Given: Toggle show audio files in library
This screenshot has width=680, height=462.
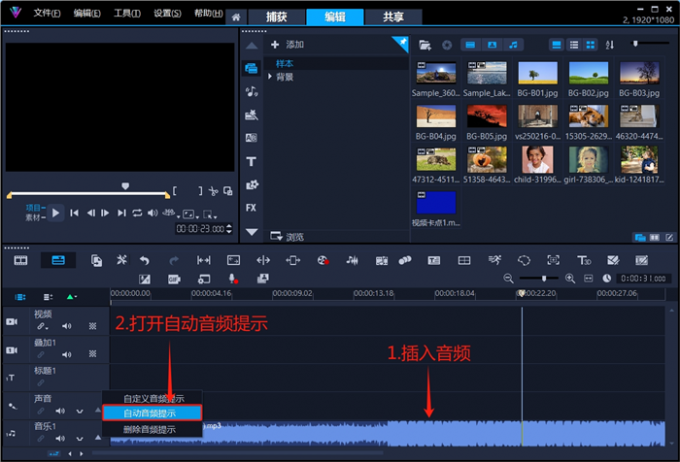Looking at the screenshot, I should pyautogui.click(x=514, y=45).
